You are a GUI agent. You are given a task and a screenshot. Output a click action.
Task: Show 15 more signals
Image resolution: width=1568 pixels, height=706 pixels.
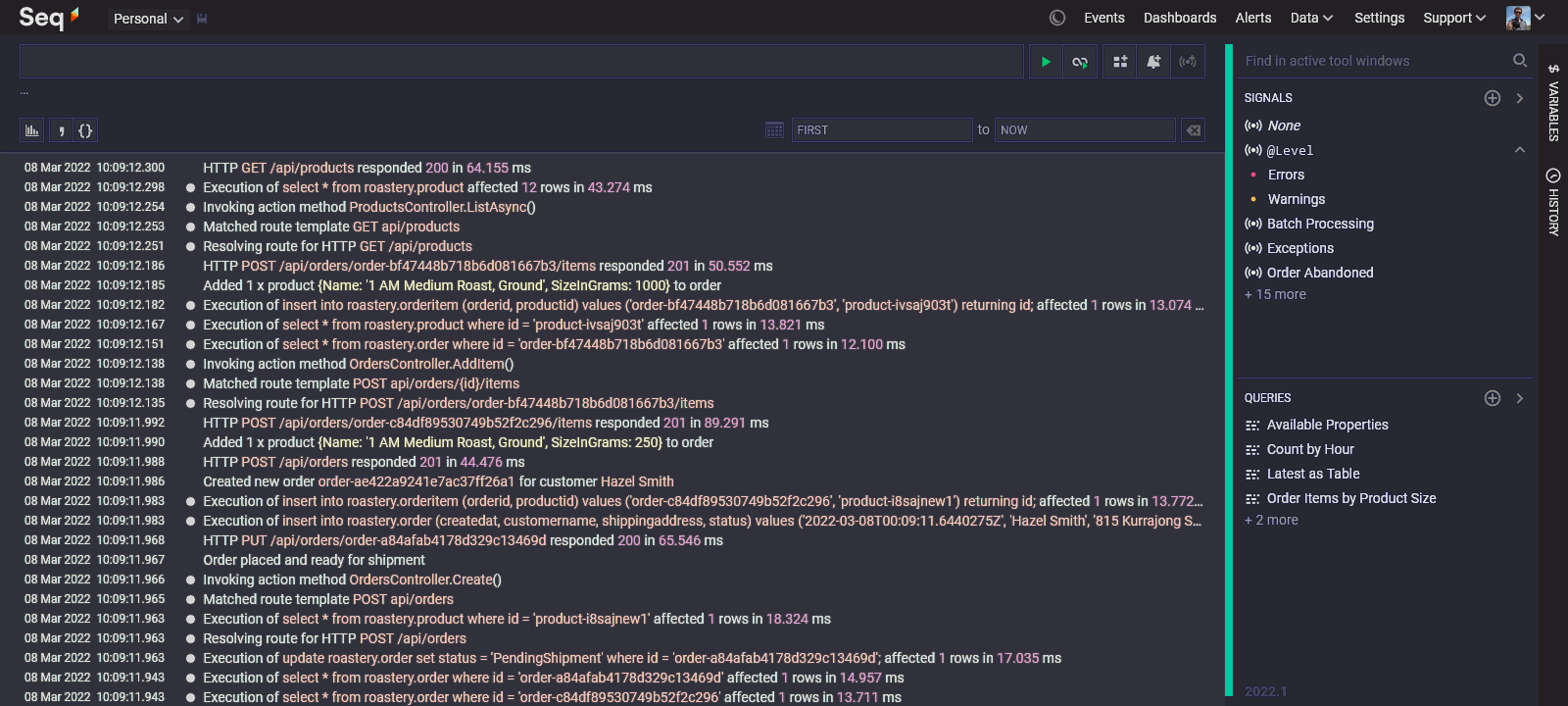click(1275, 295)
